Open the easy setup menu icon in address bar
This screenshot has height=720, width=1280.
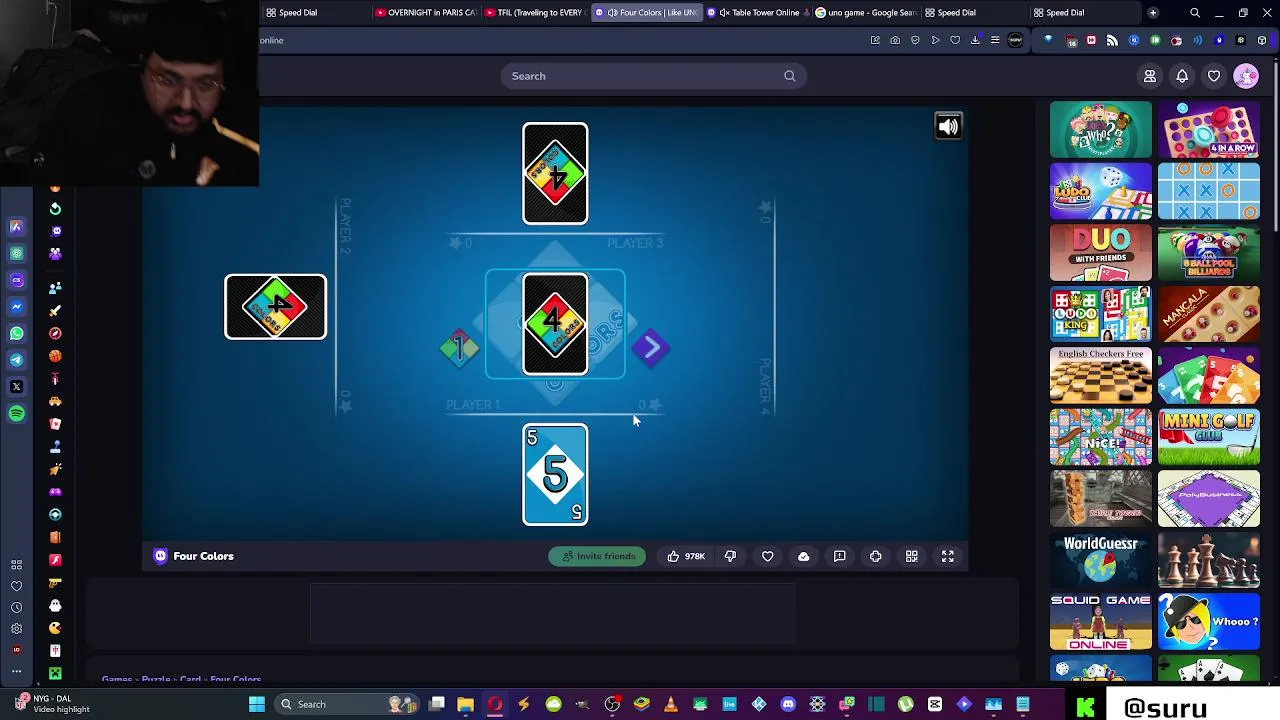coord(995,40)
